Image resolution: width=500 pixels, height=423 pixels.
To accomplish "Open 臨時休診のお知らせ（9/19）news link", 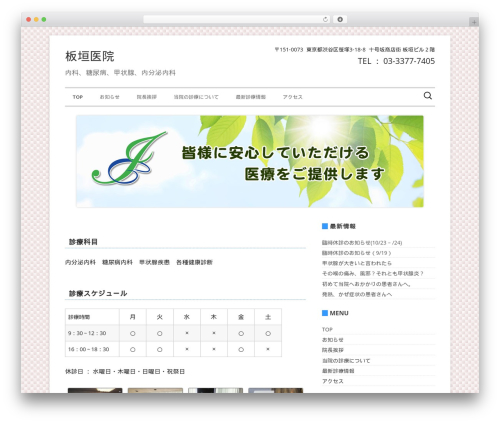I will tap(356, 253).
